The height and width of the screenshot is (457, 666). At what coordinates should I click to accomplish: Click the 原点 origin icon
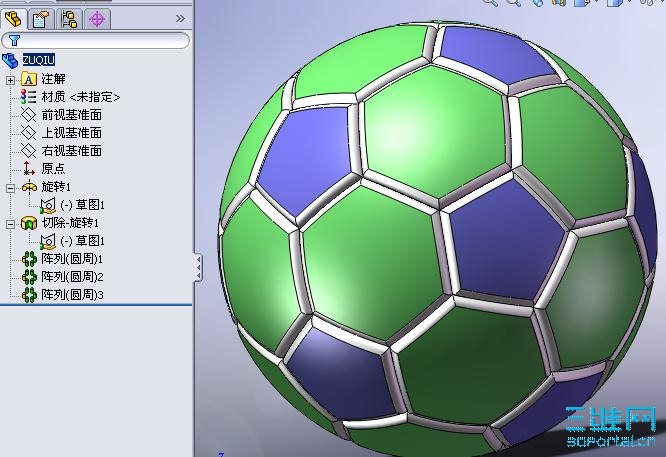point(28,168)
